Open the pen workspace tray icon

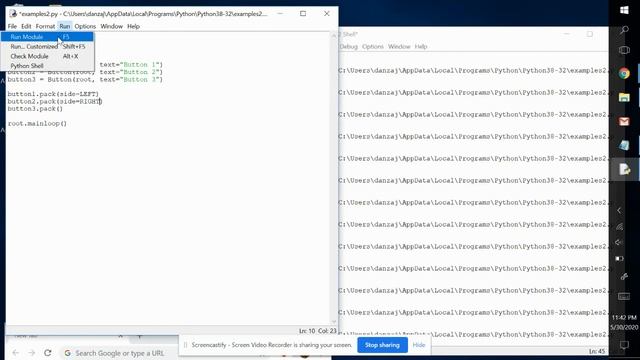click(x=624, y=277)
